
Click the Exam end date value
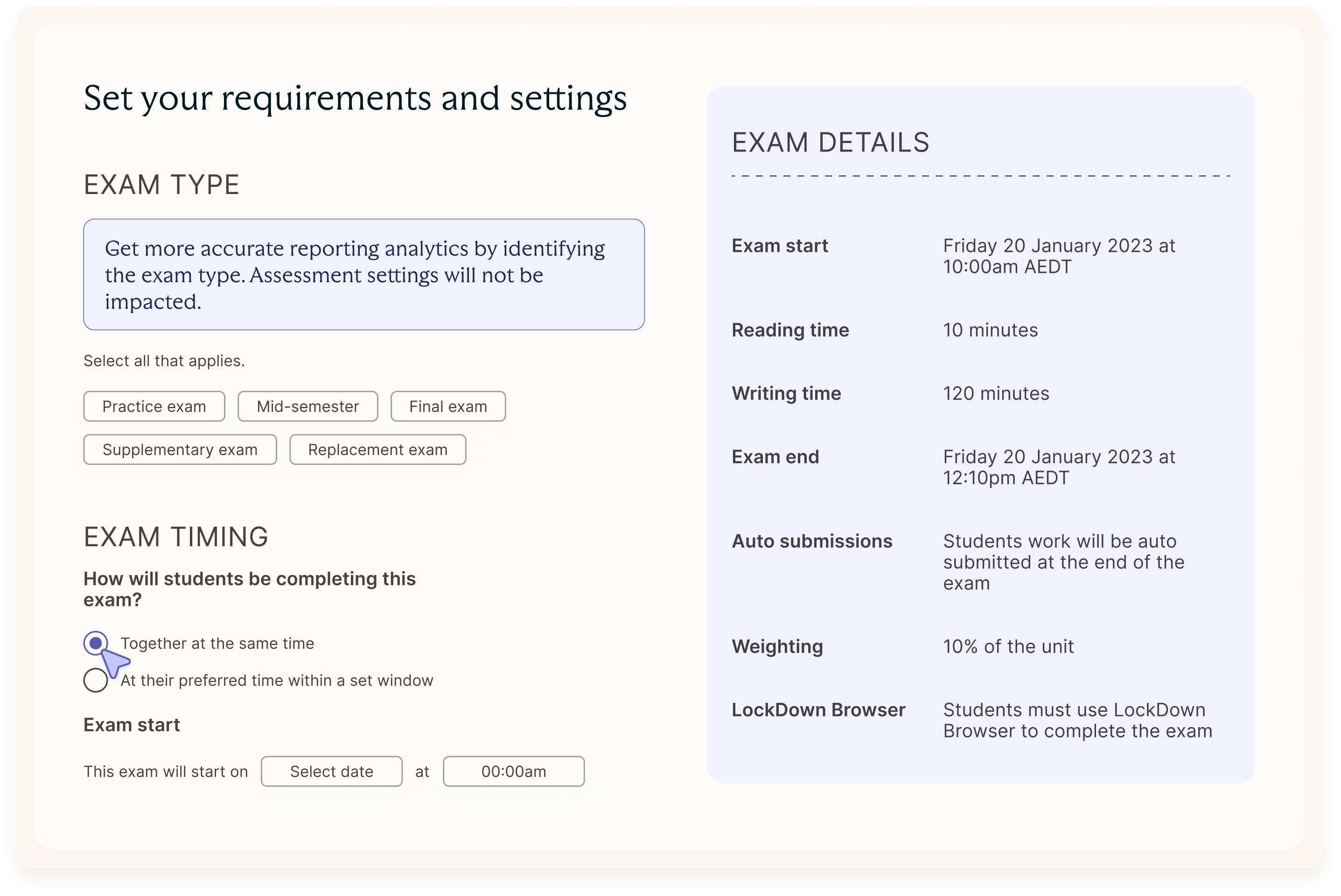click(x=1059, y=467)
